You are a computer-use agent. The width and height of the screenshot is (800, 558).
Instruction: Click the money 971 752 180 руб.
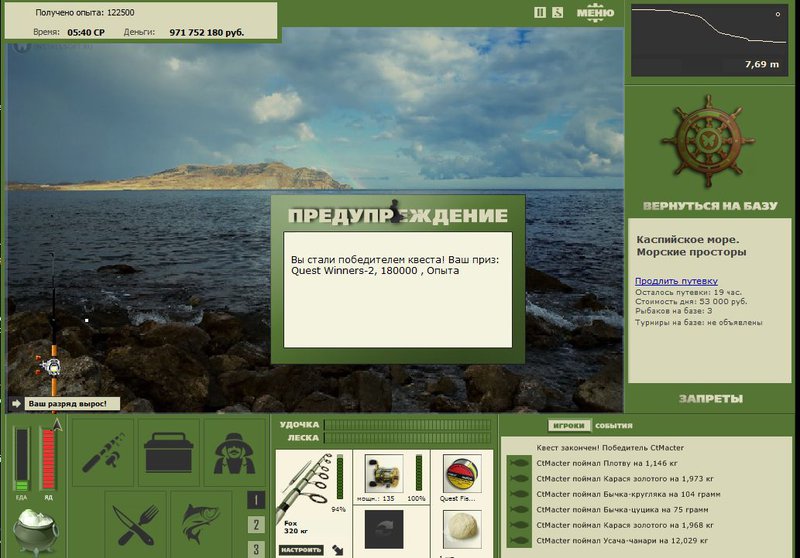(207, 33)
